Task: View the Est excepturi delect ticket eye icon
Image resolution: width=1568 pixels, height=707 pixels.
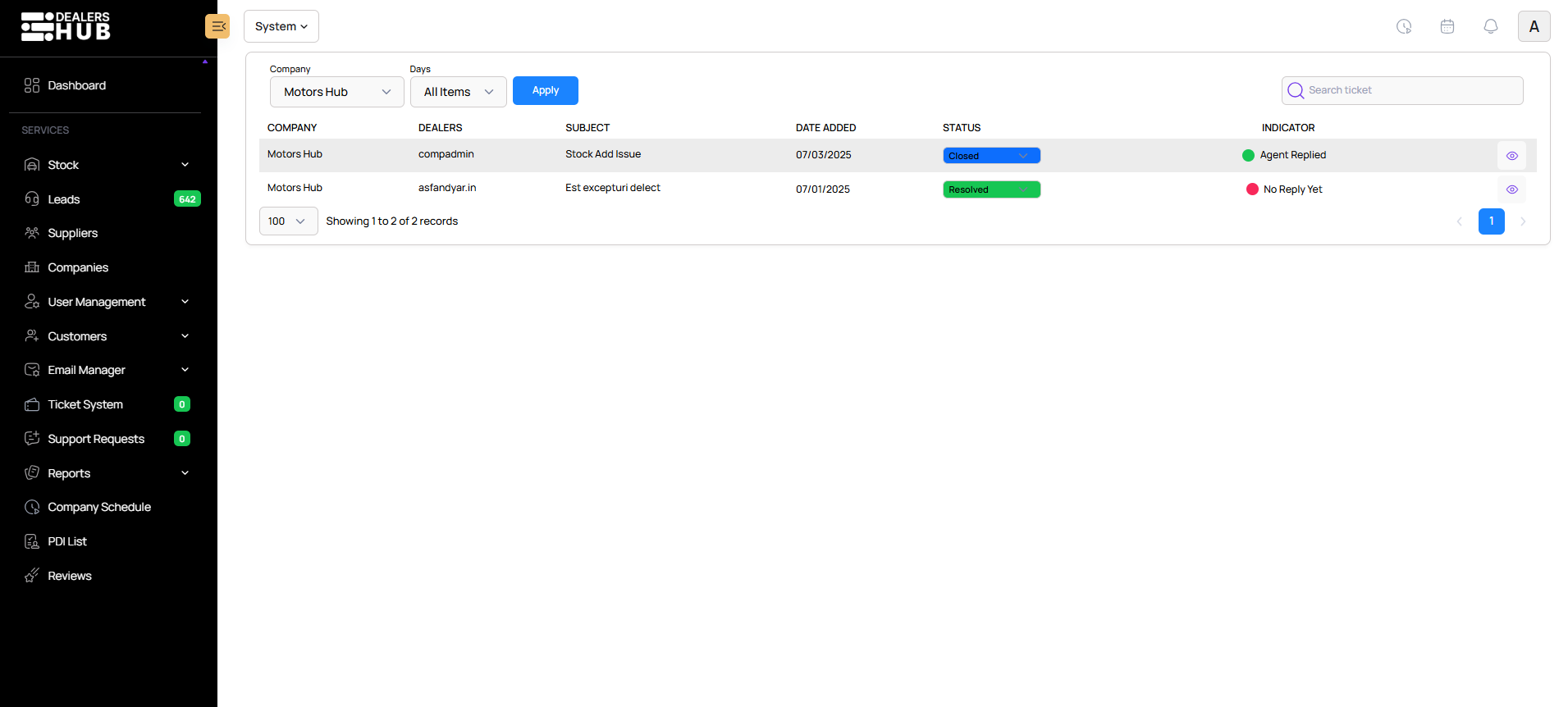Action: pos(1511,189)
